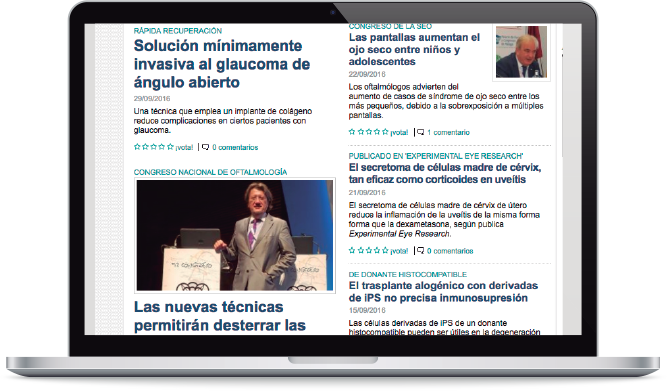Rate third star on ojo seco article
The width and height of the screenshot is (667, 391).
[368, 132]
